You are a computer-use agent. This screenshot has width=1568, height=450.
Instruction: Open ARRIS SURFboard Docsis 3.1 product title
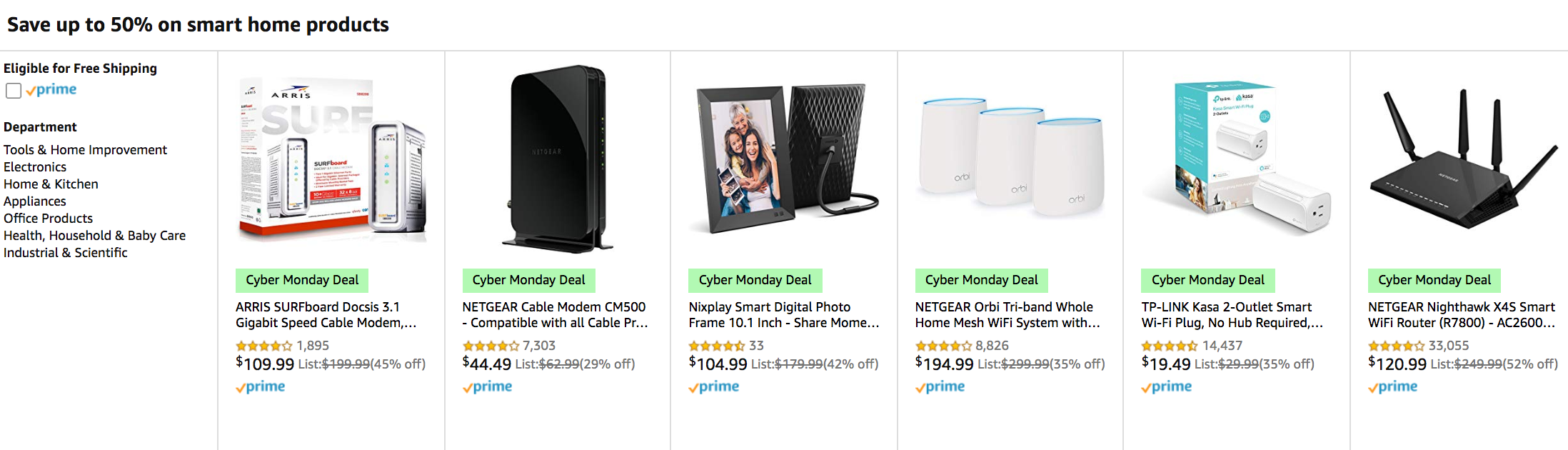click(x=326, y=315)
